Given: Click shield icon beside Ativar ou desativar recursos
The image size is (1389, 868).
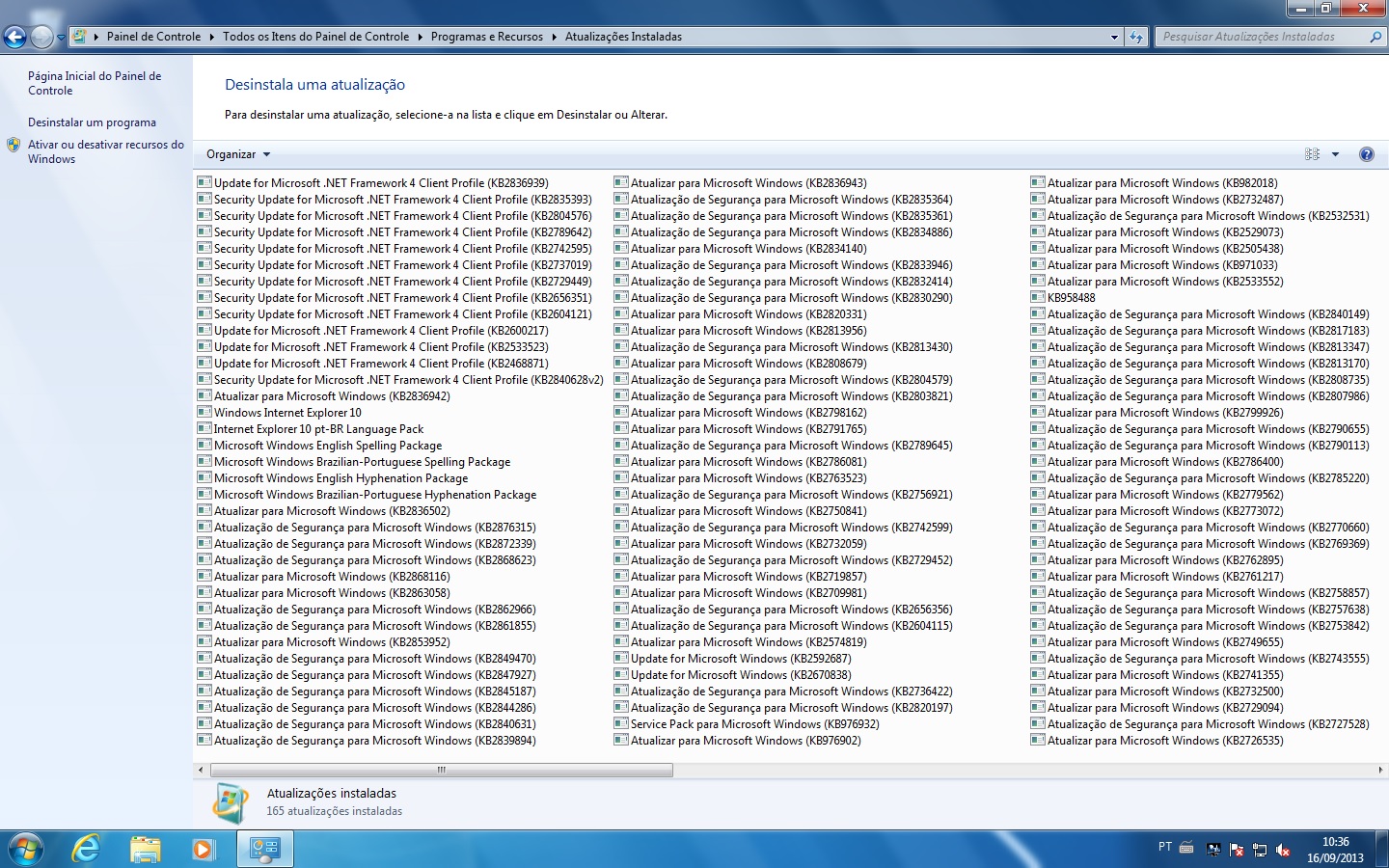Looking at the screenshot, I should point(14,145).
